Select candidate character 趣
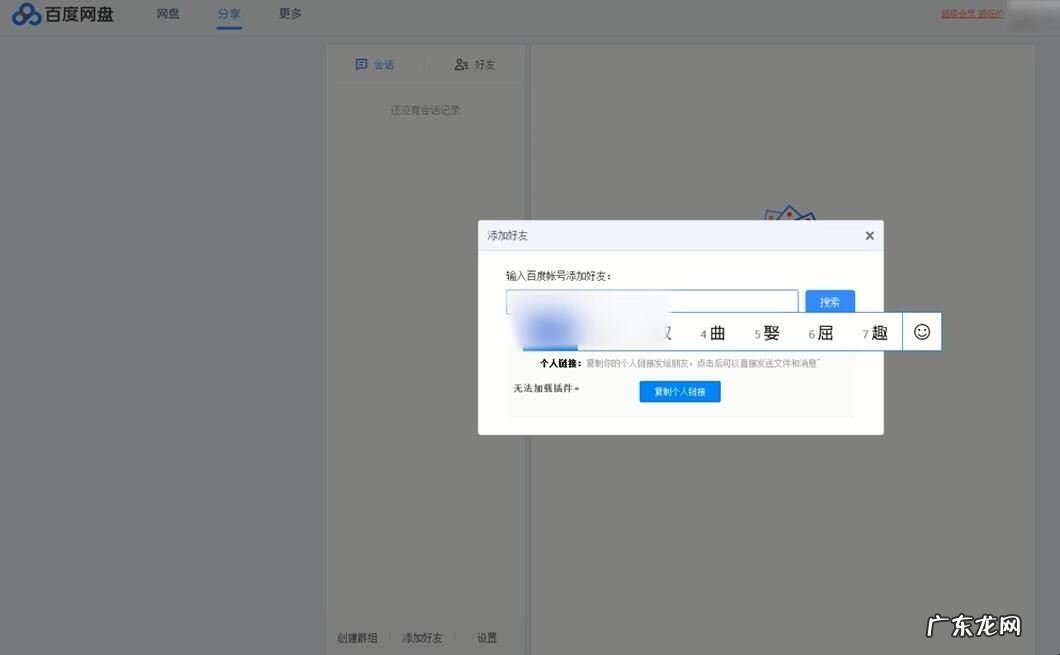This screenshot has height=655, width=1060. 878,332
